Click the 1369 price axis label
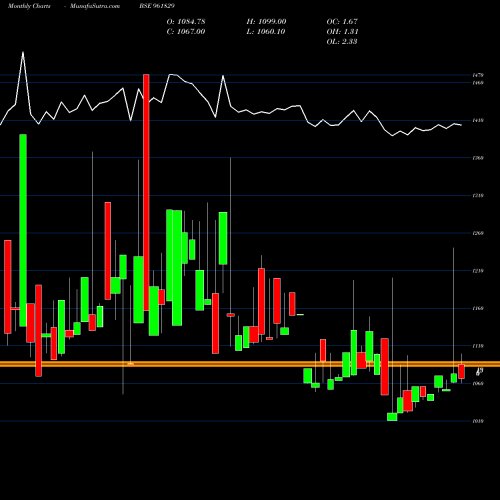 [x=478, y=158]
